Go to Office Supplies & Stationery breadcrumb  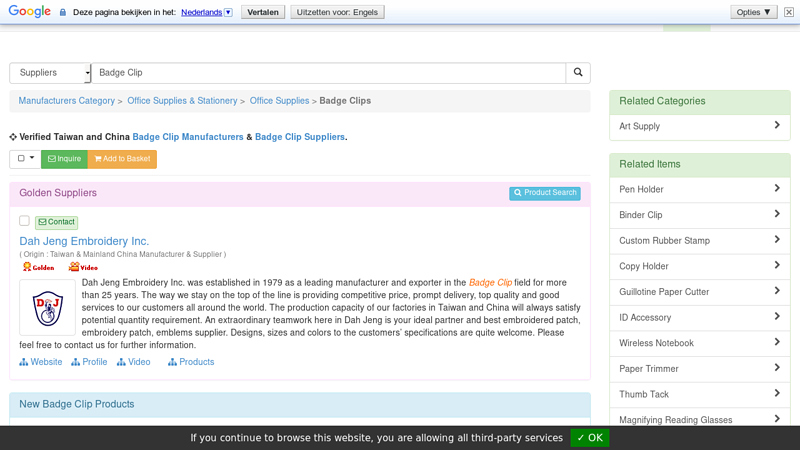tap(182, 101)
